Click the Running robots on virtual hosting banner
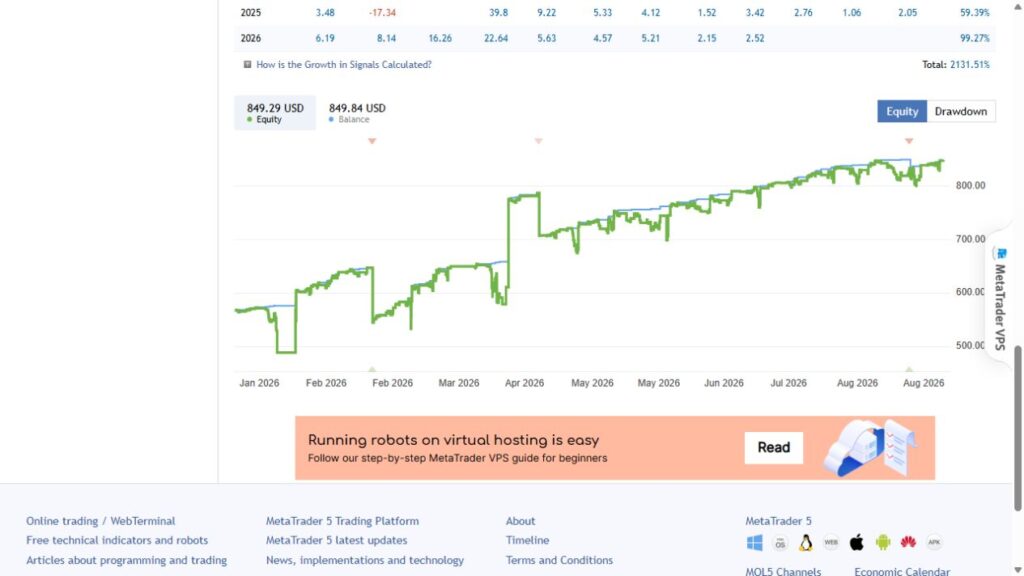Image resolution: width=1024 pixels, height=576 pixels. (615, 448)
